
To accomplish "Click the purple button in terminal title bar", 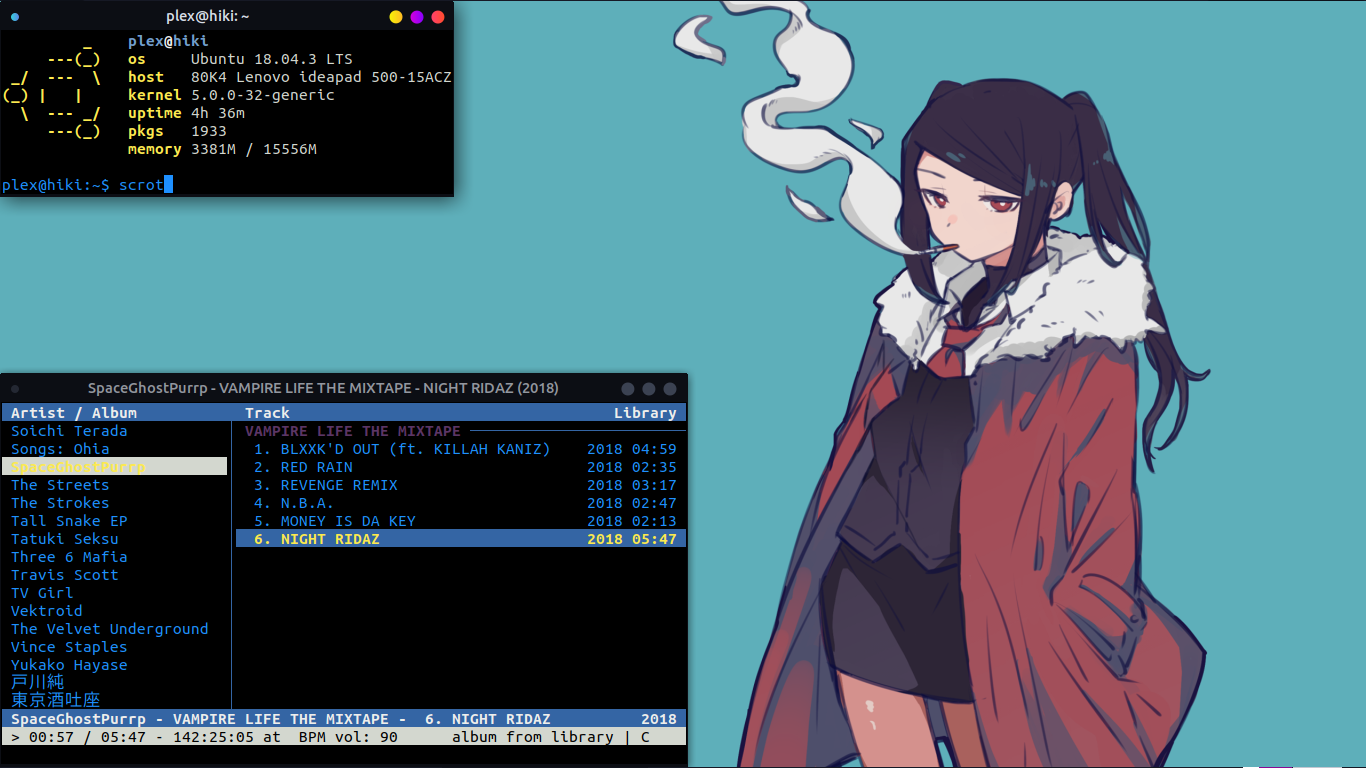I will tap(417, 17).
